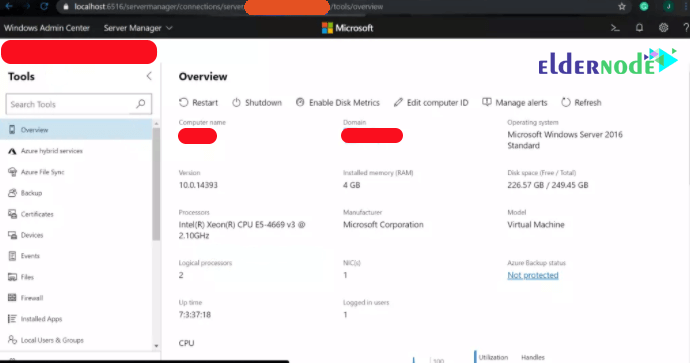Click the Restart icon

(x=184, y=103)
